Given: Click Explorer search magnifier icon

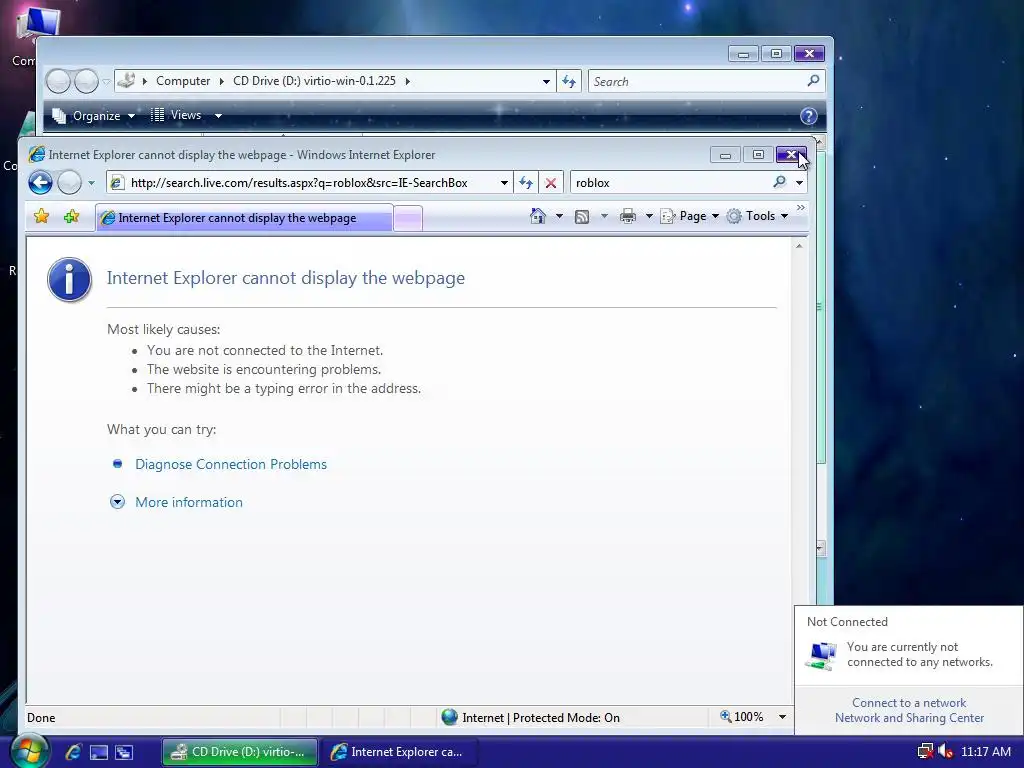Looking at the screenshot, I should coord(813,81).
